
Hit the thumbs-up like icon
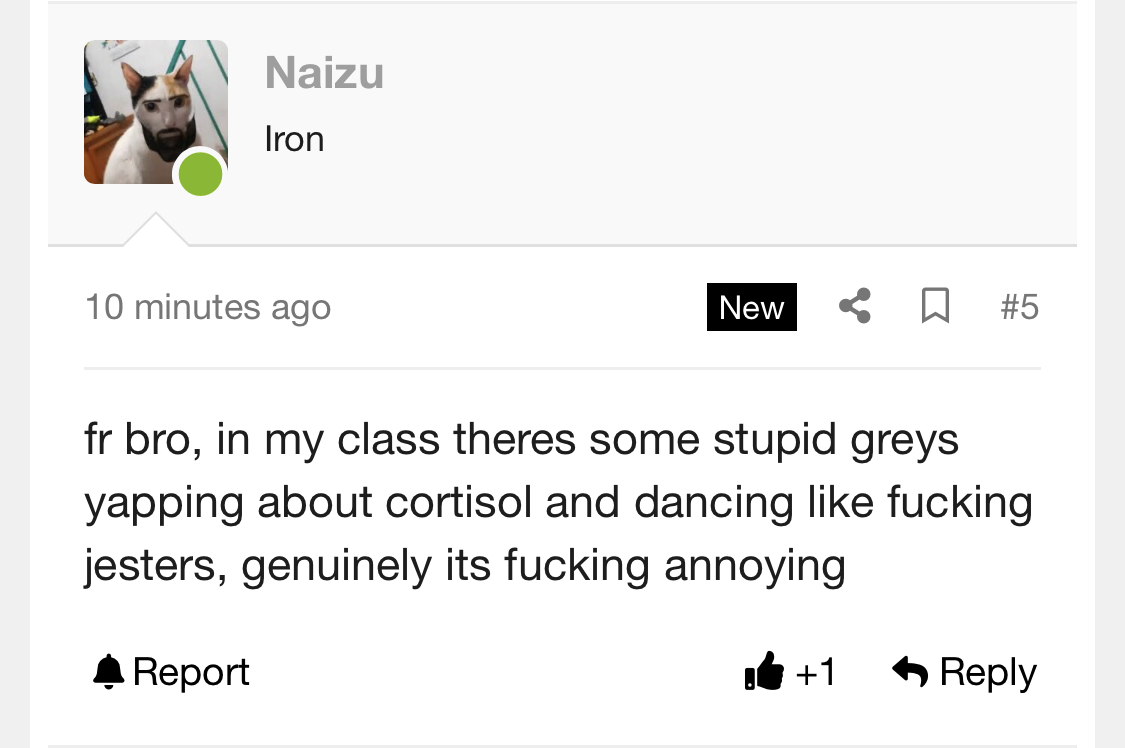click(x=765, y=672)
